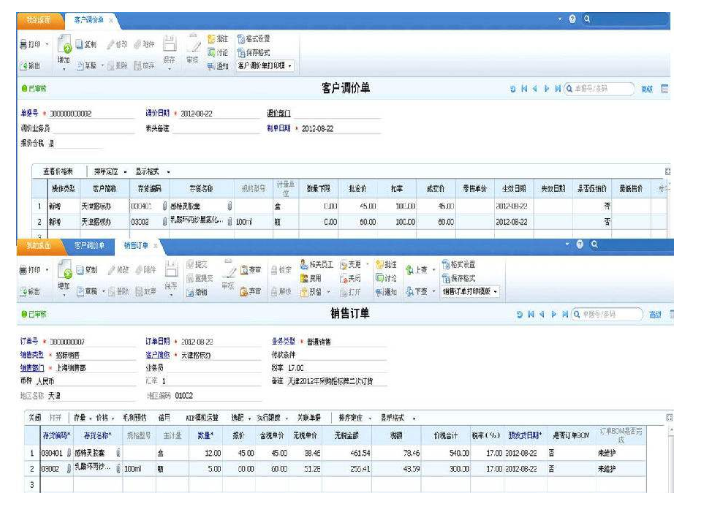
Task: Click ATP模拟运算 above the 销售订单 grid
Action: [x=202, y=418]
